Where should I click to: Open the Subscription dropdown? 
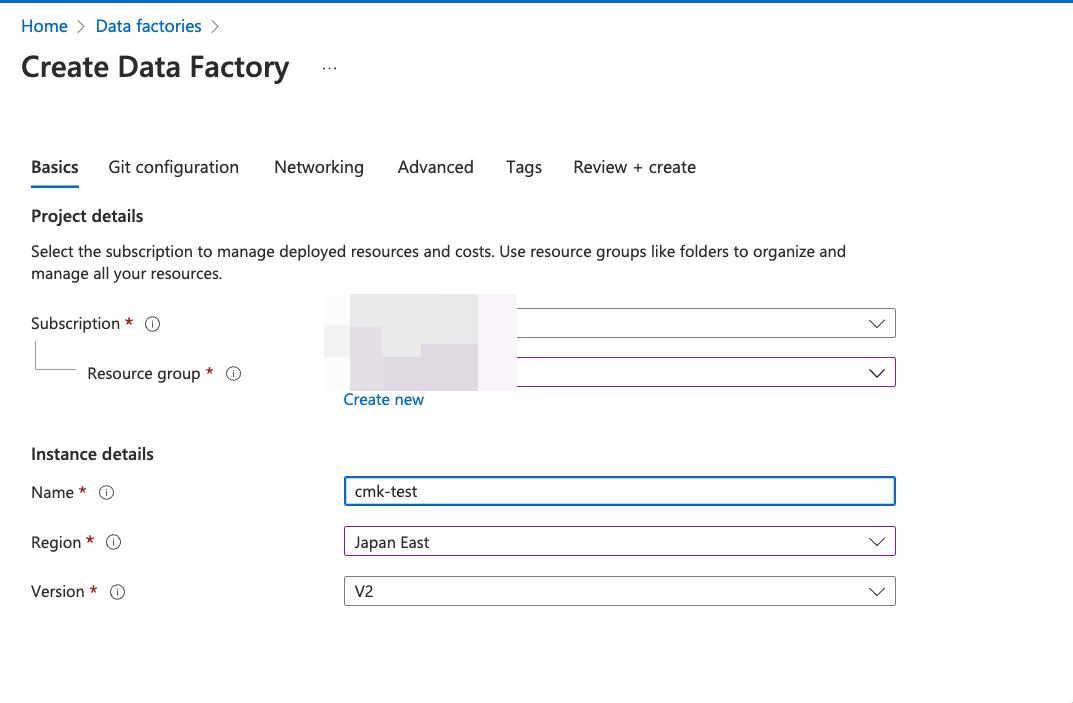[877, 323]
